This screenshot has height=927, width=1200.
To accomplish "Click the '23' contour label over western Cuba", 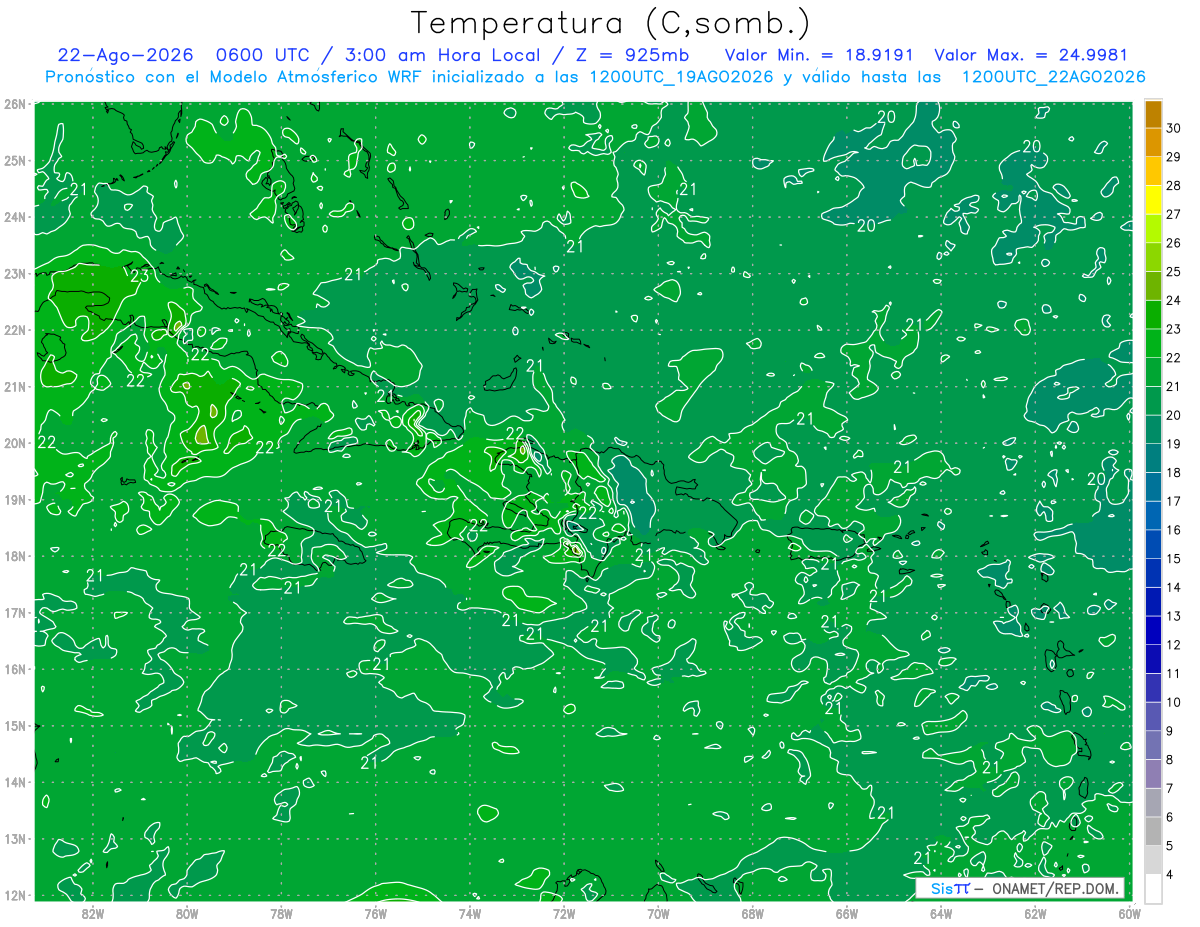I will [x=140, y=276].
